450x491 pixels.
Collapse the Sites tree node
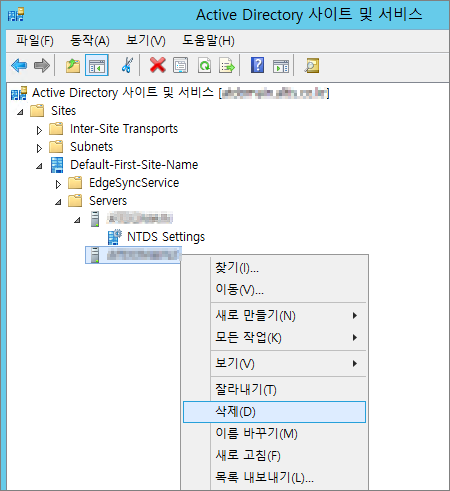coord(20,112)
